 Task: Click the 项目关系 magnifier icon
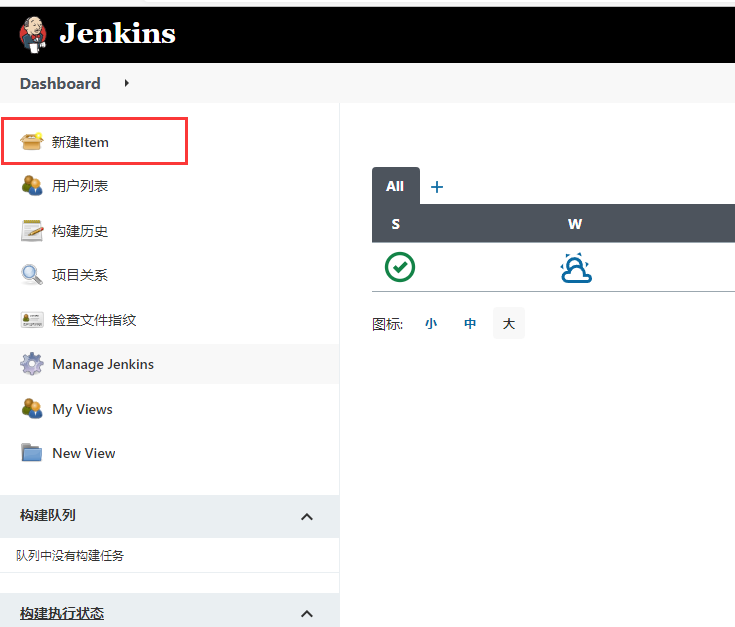point(31,275)
